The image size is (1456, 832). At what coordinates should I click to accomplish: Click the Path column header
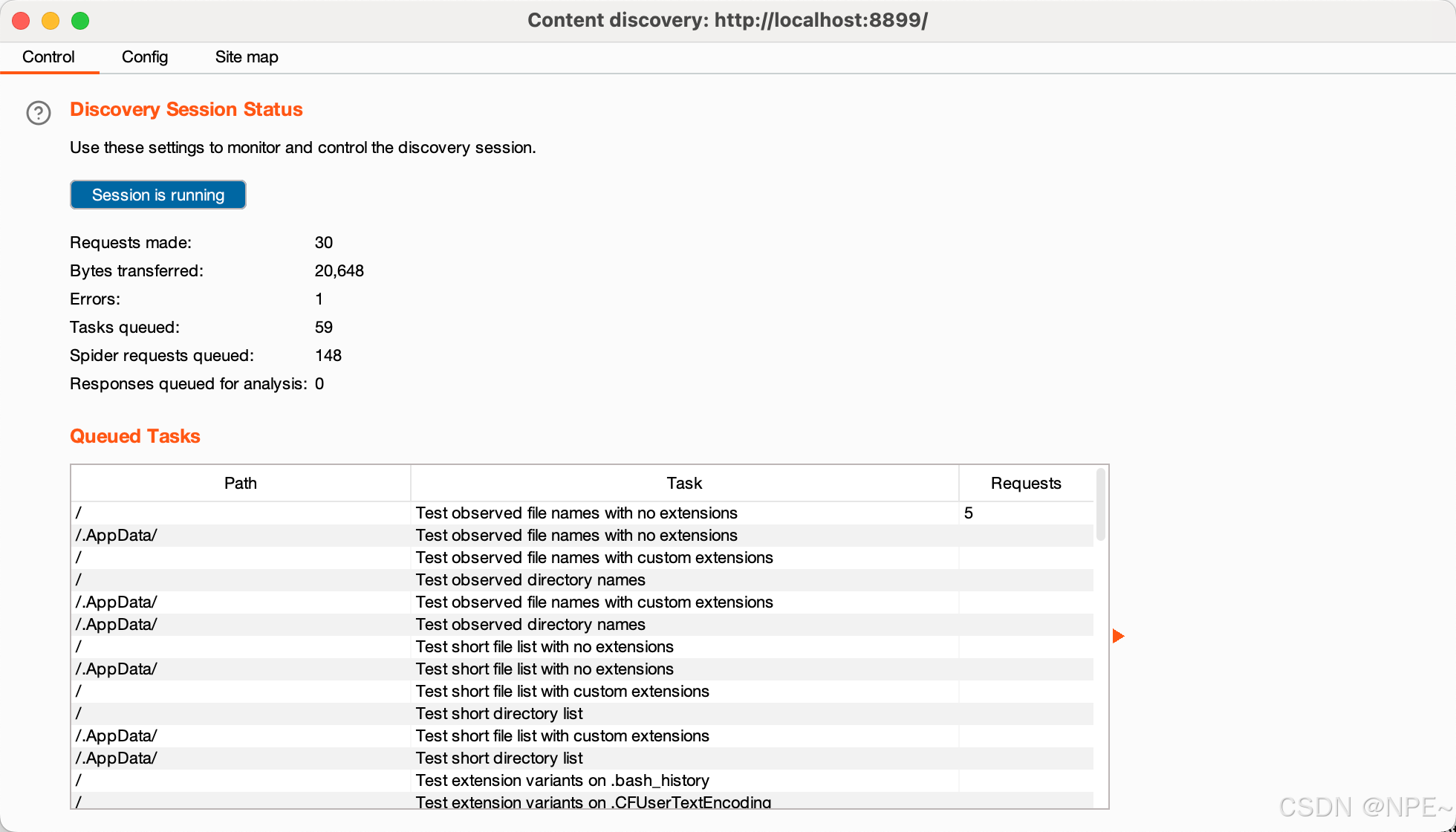pyautogui.click(x=240, y=484)
